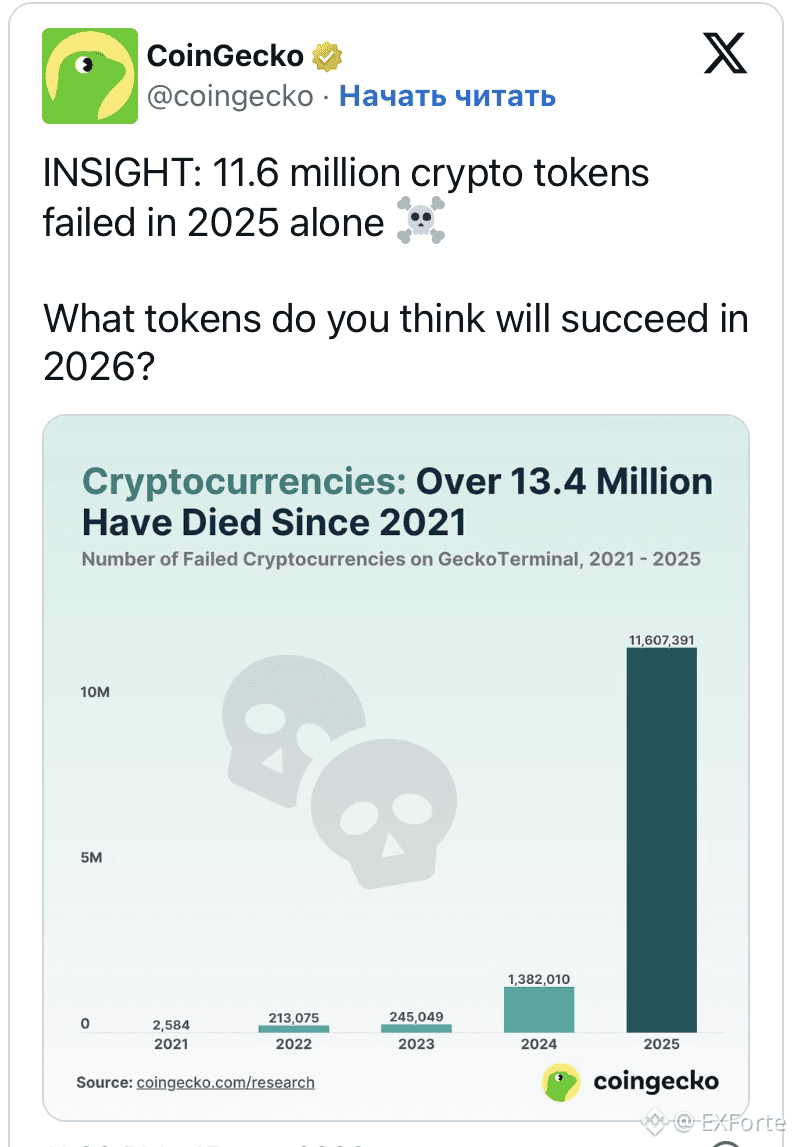The width and height of the screenshot is (794, 1147).
Task: Click the 11,607,391 value label
Action: [x=661, y=640]
